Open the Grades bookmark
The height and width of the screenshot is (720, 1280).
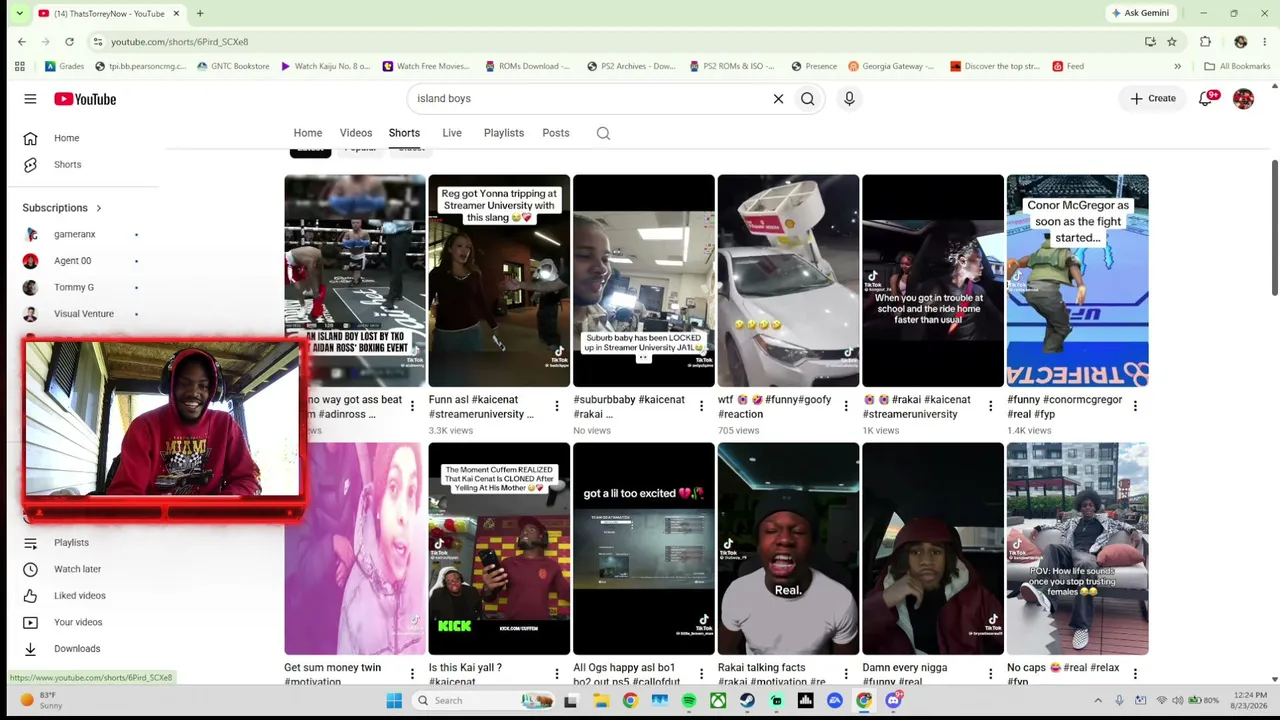(x=64, y=66)
